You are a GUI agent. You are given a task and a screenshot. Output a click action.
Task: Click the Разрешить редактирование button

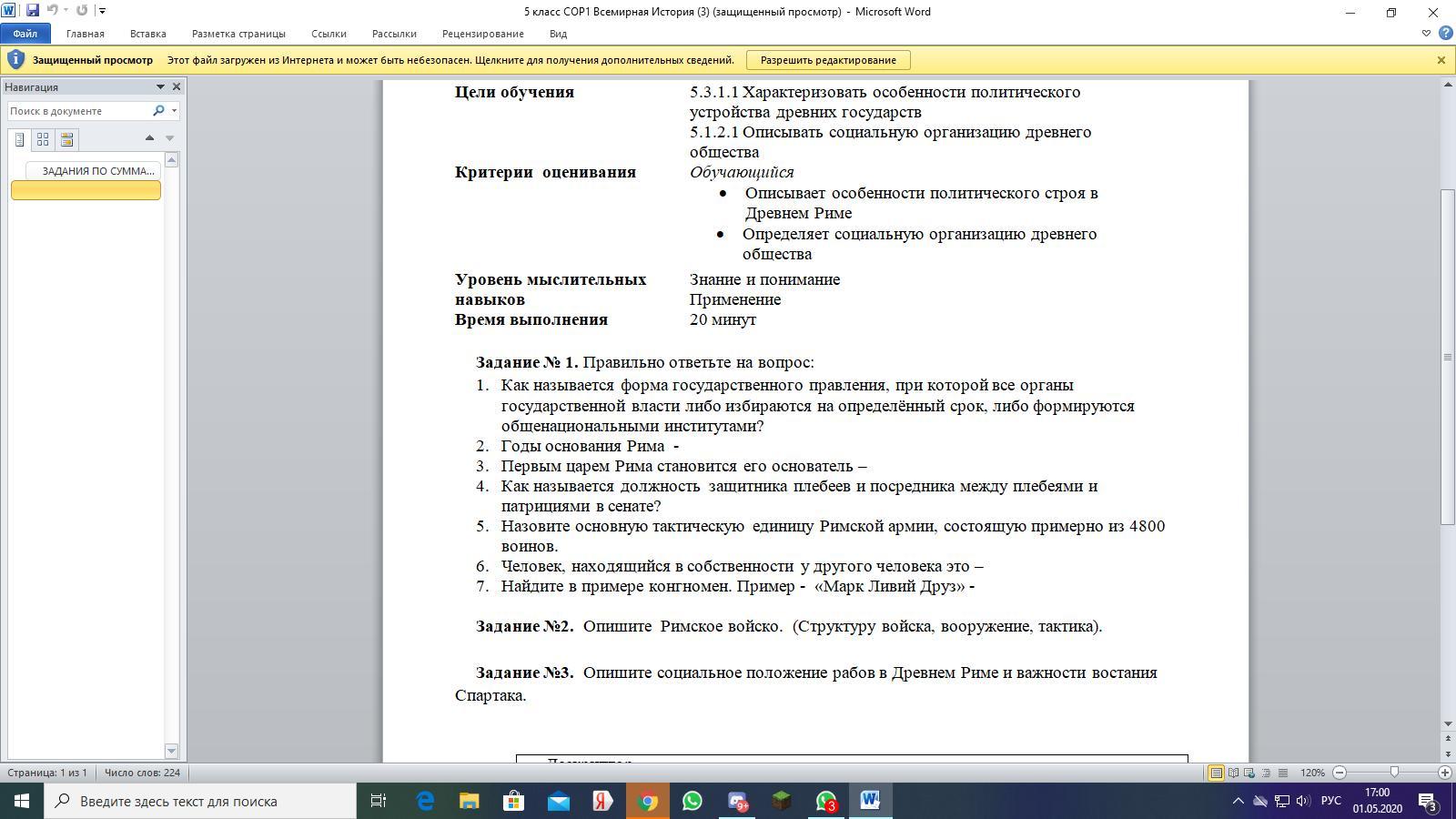828,60
